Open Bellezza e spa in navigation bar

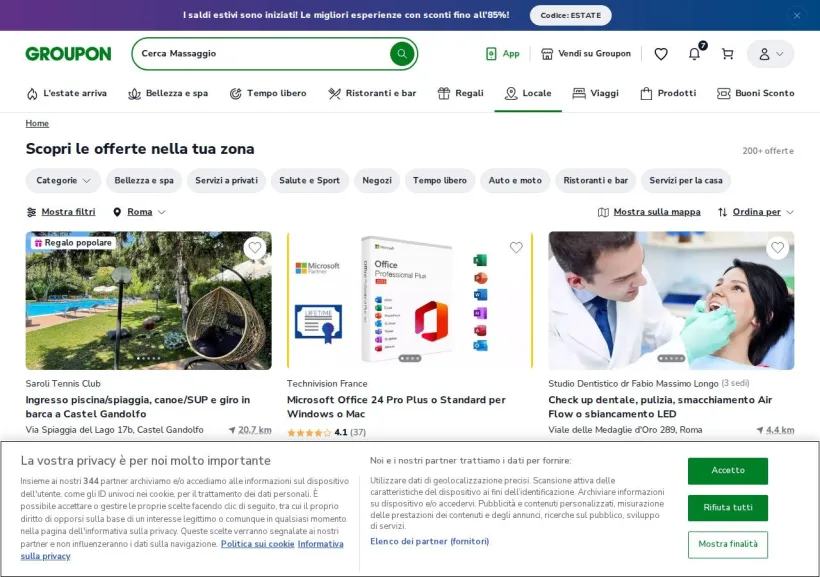168,93
